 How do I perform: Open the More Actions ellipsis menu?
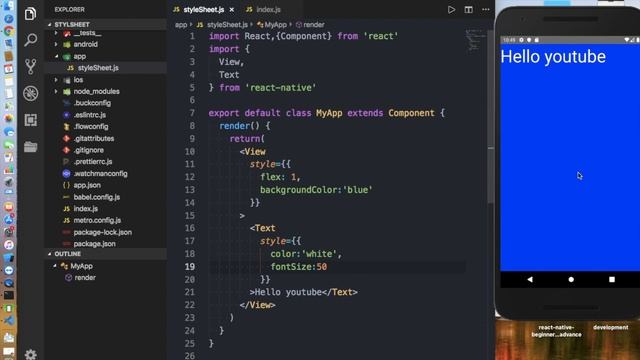485,9
